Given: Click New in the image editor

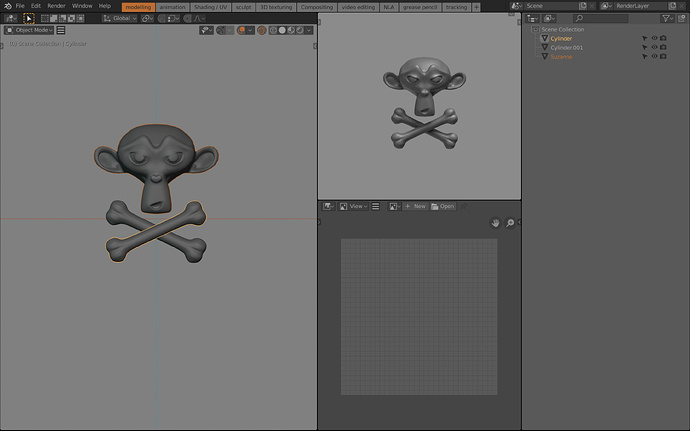Looking at the screenshot, I should tap(415, 206).
